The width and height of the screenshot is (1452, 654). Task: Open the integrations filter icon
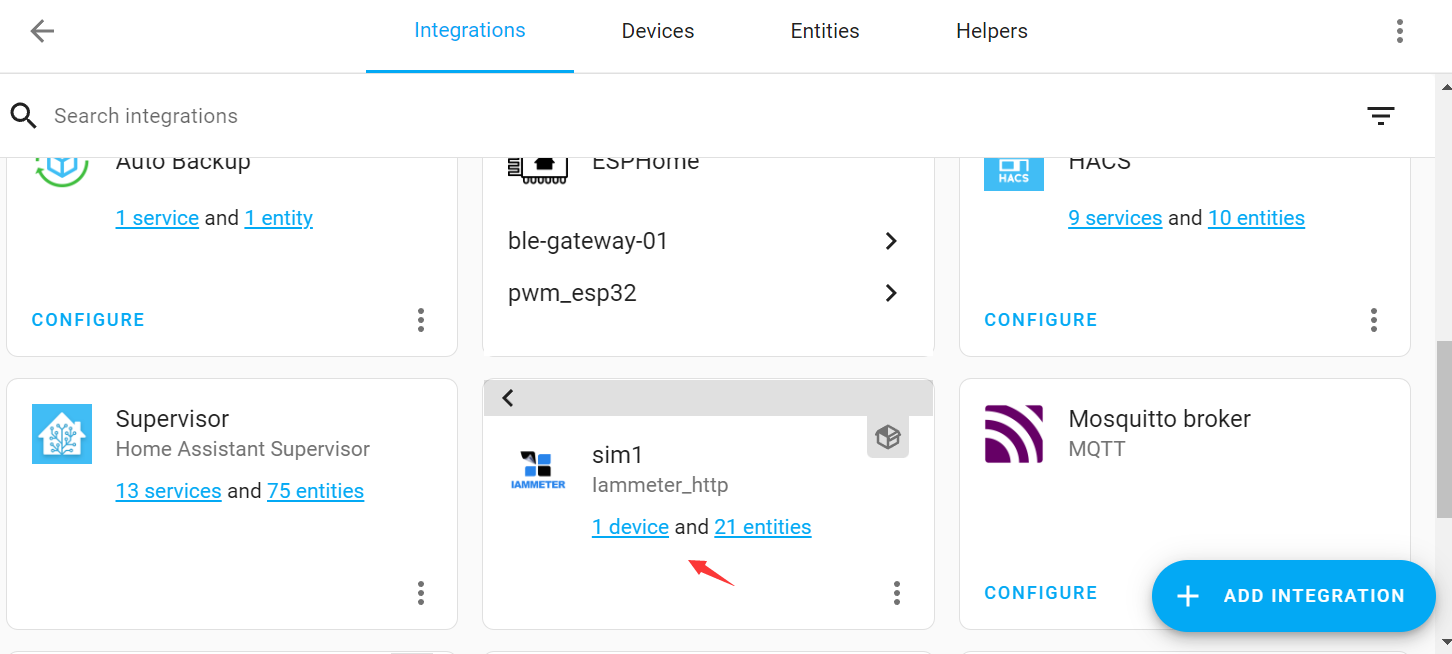[x=1380, y=116]
